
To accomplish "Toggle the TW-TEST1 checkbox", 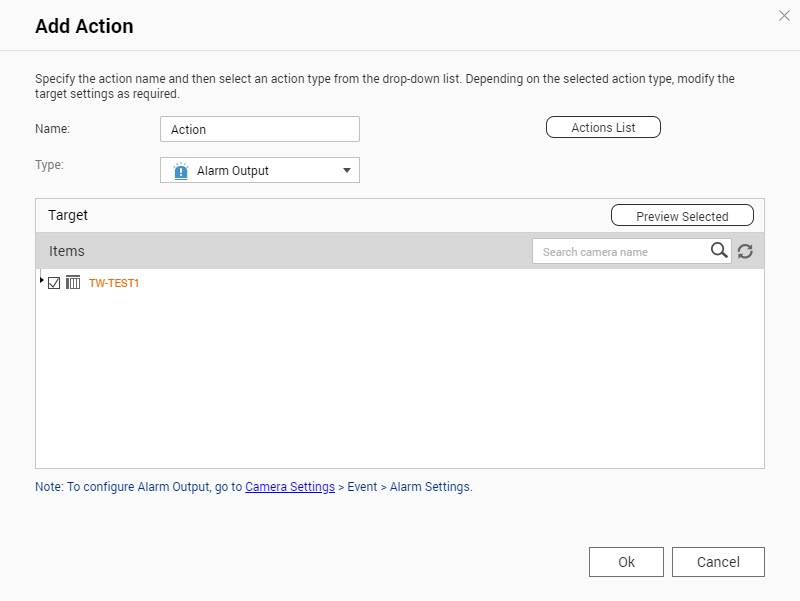I will pos(54,283).
